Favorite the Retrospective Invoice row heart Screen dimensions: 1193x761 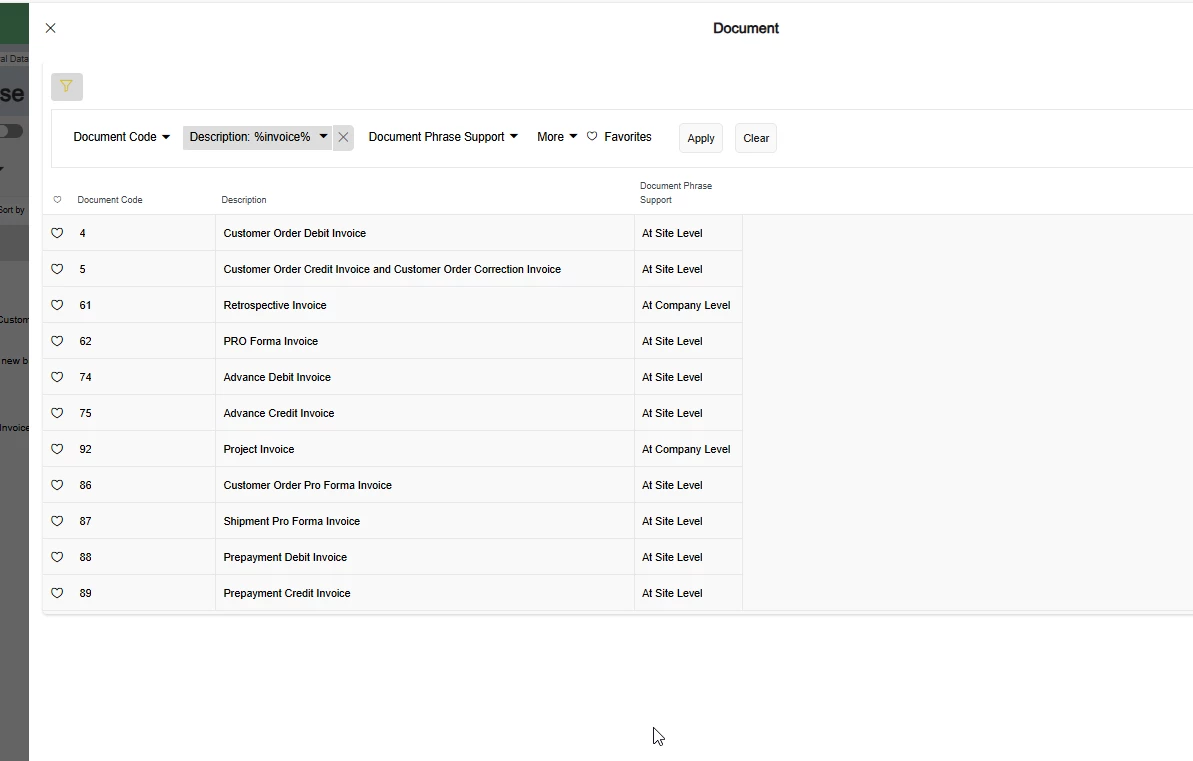click(x=57, y=305)
